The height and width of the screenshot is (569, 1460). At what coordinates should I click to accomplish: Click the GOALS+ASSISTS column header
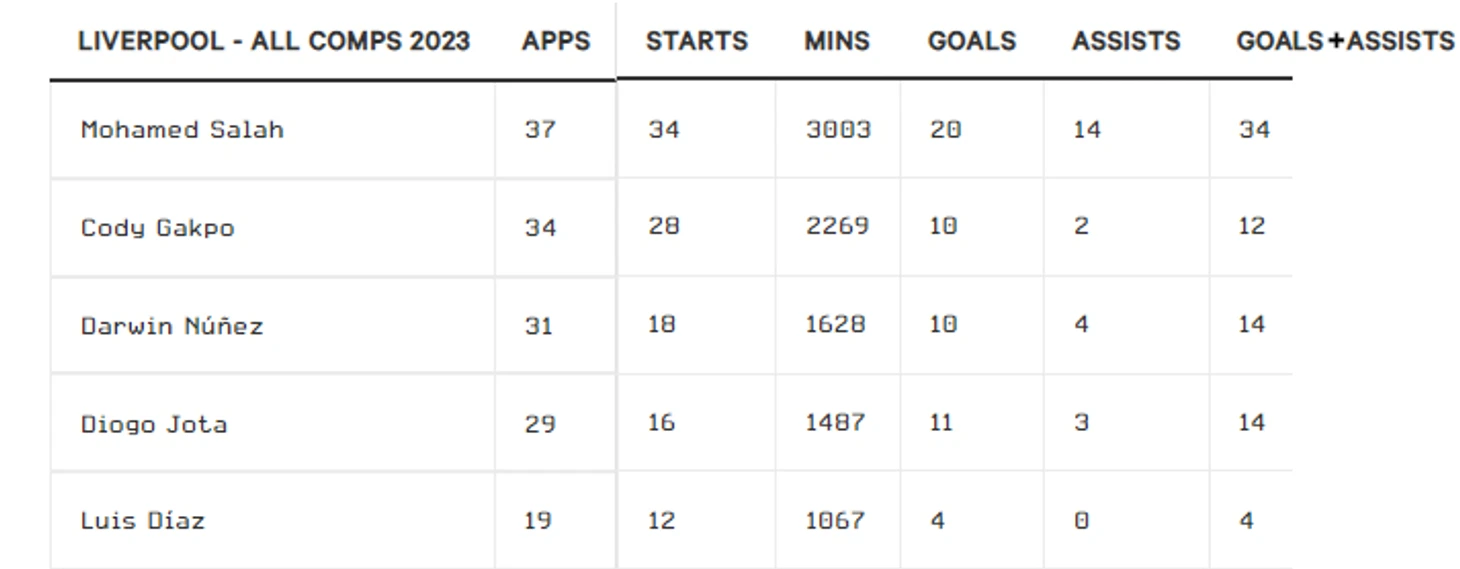[x=1345, y=41]
